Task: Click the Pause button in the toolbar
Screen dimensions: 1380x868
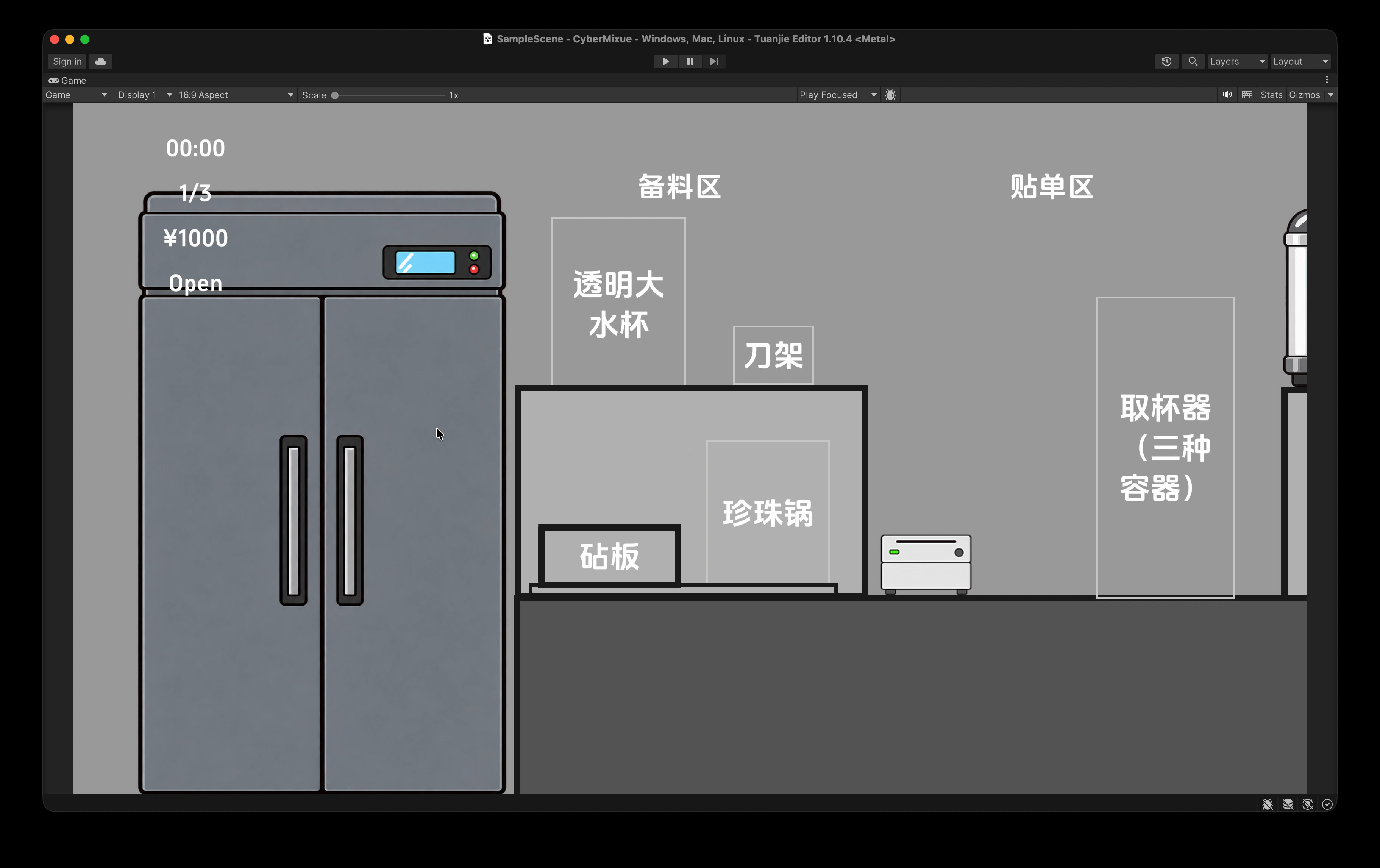Action: coord(690,61)
